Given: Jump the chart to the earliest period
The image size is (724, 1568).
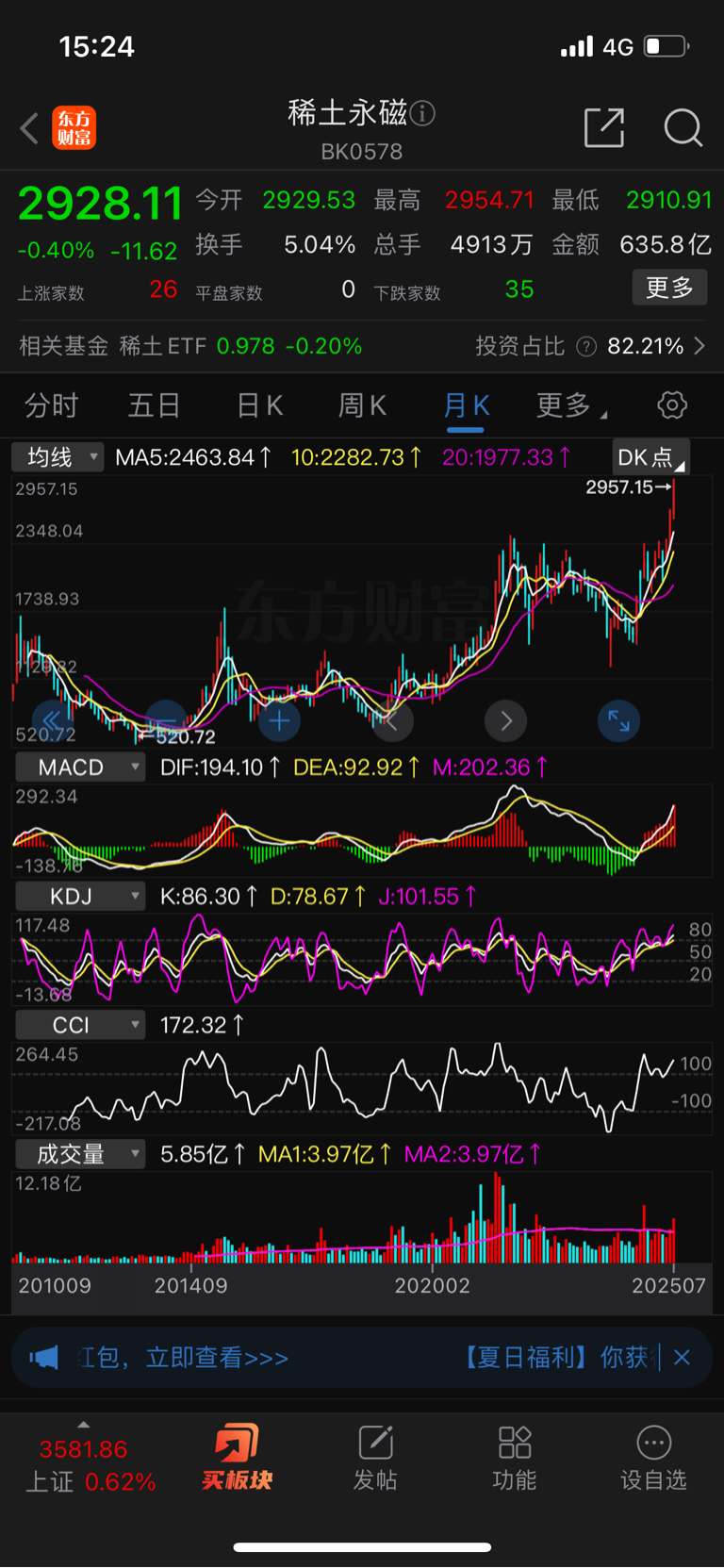Looking at the screenshot, I should pyautogui.click(x=53, y=721).
